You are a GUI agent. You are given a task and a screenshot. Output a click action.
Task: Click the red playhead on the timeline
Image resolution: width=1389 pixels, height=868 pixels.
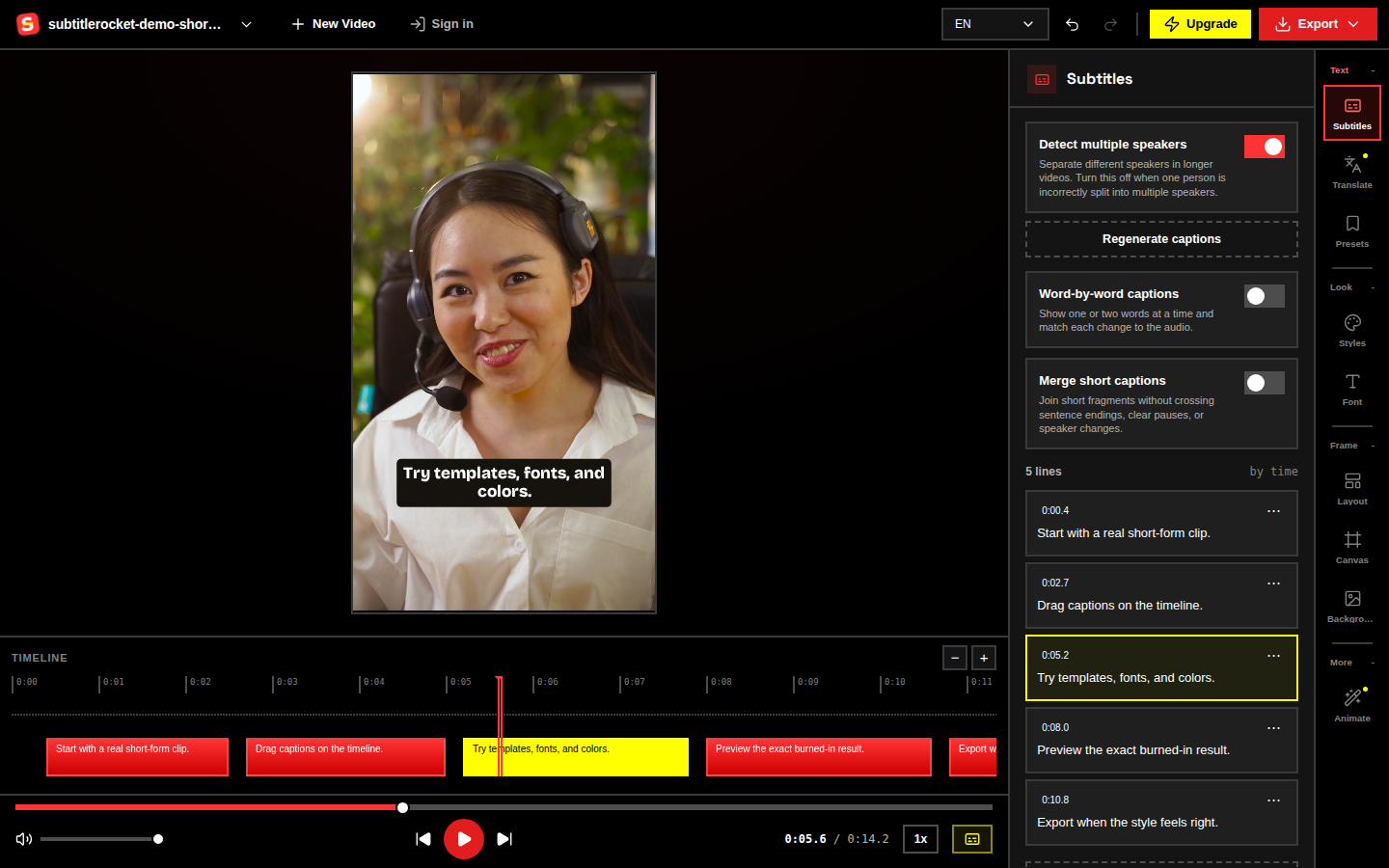pyautogui.click(x=500, y=726)
